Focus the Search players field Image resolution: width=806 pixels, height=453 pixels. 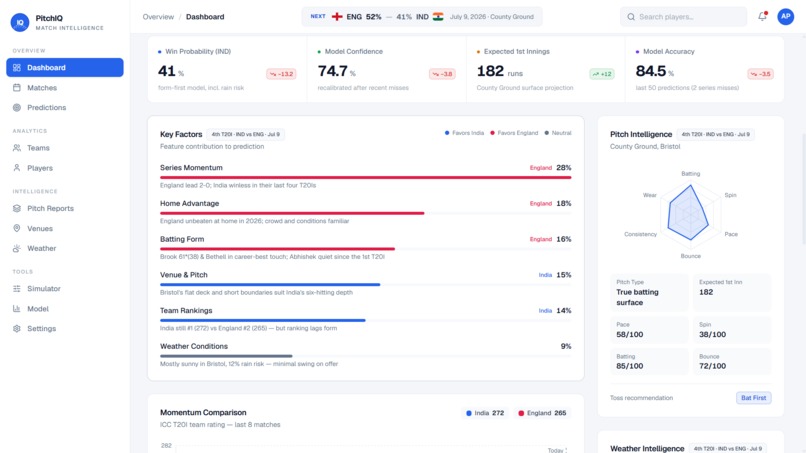pos(684,17)
